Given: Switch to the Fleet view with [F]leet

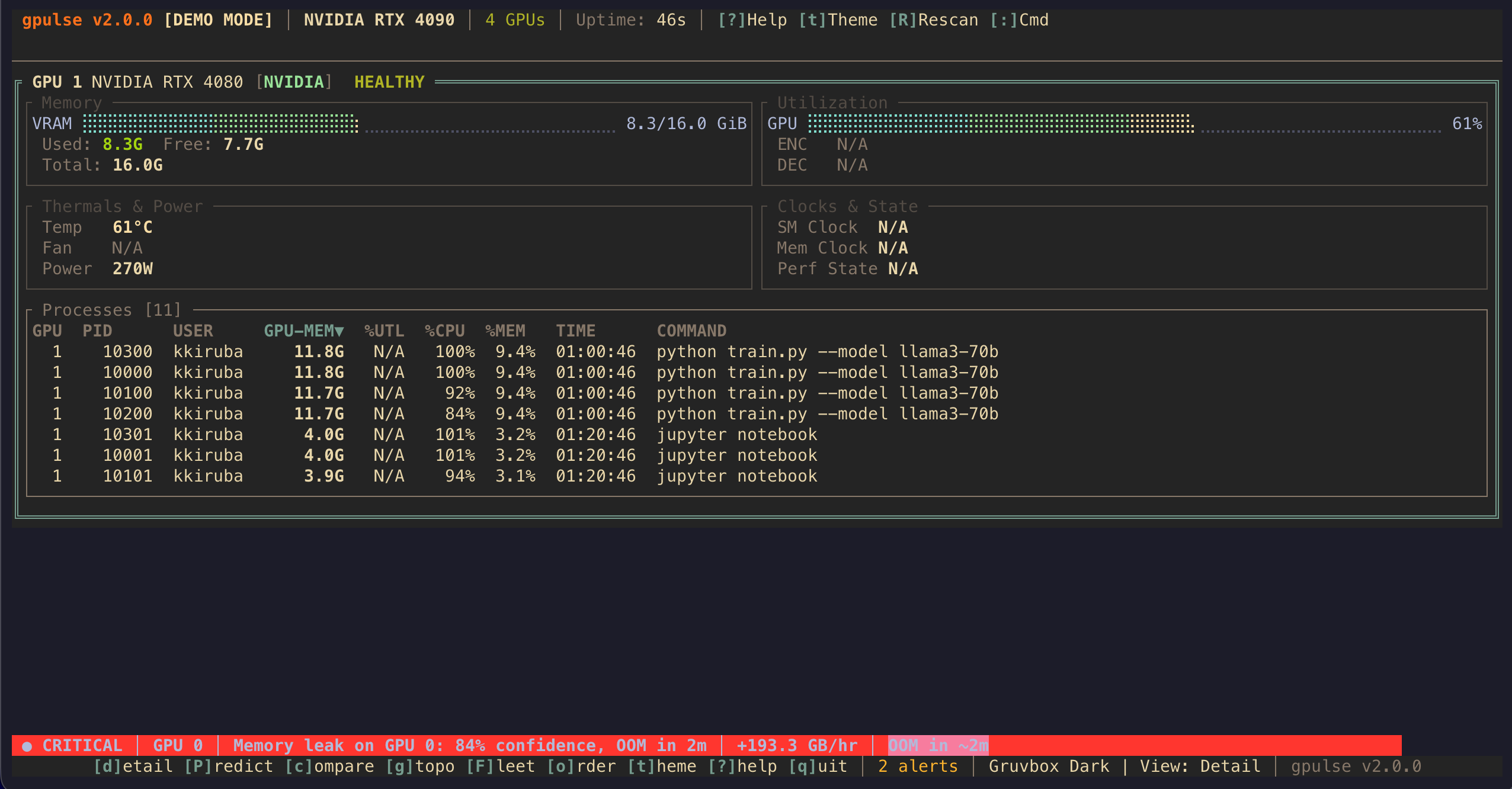Looking at the screenshot, I should click(x=499, y=766).
